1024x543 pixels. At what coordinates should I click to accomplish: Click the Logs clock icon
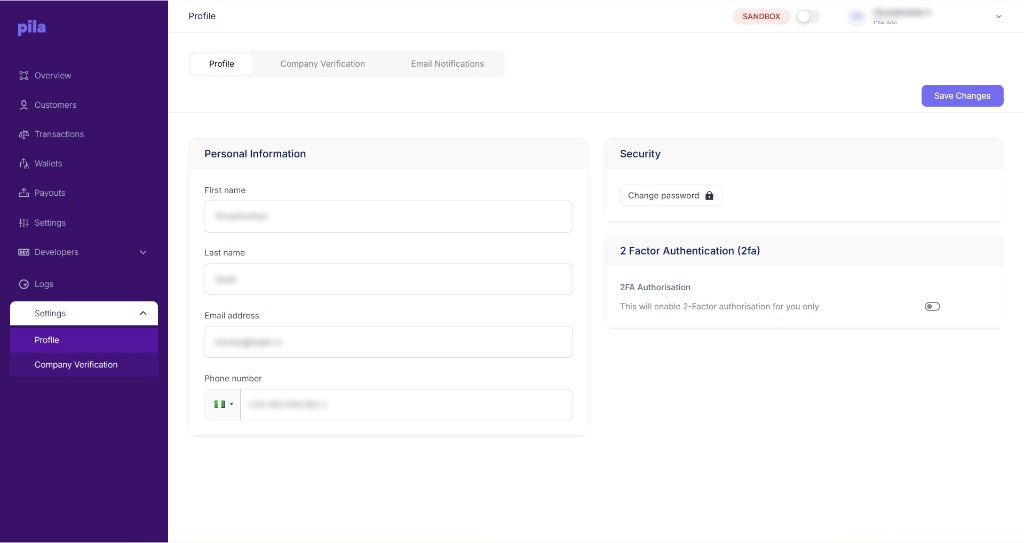point(24,284)
